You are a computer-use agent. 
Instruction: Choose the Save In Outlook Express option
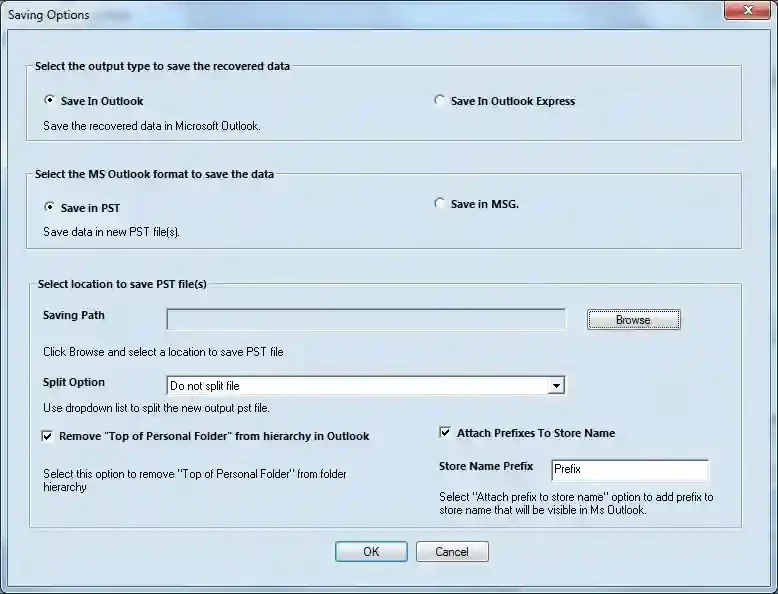point(439,101)
